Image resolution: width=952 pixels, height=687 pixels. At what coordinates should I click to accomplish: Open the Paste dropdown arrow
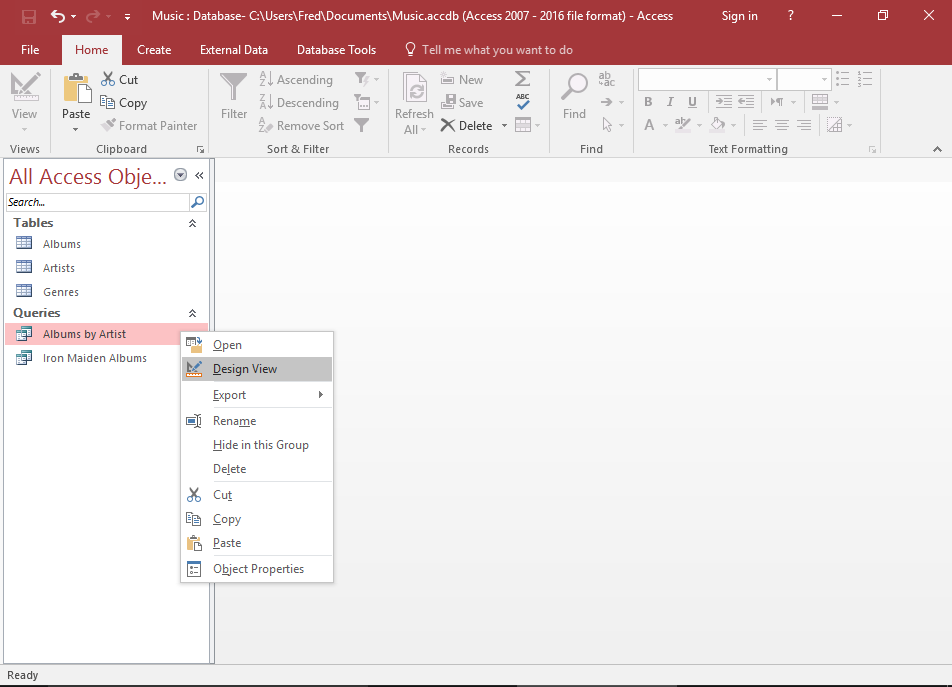tap(76, 129)
